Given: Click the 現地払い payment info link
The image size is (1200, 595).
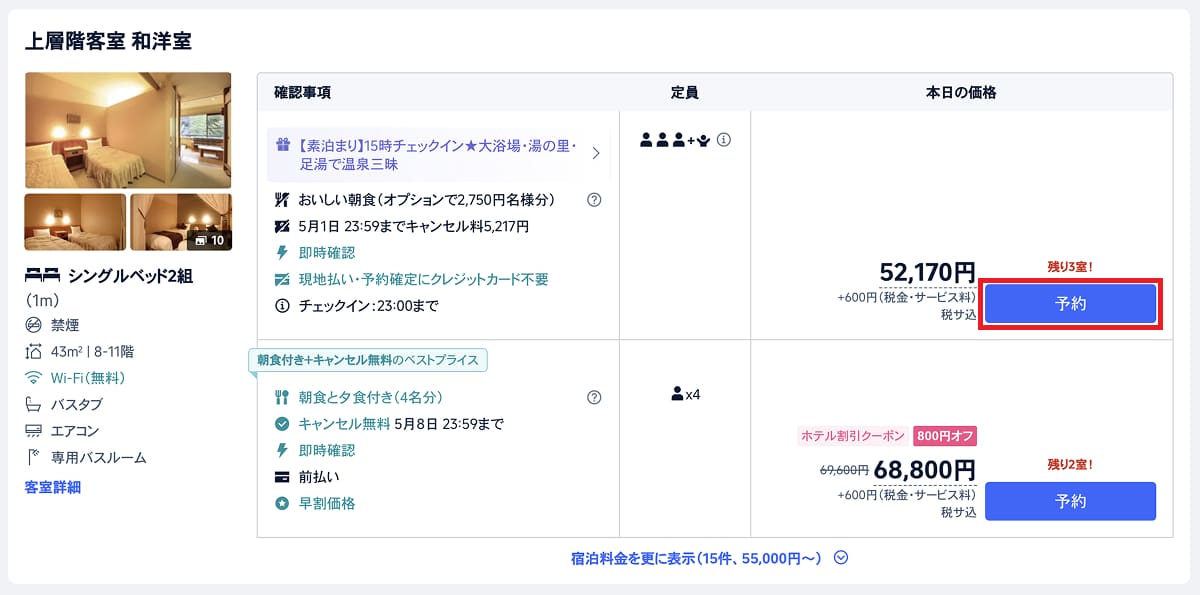Looking at the screenshot, I should coord(423,279).
